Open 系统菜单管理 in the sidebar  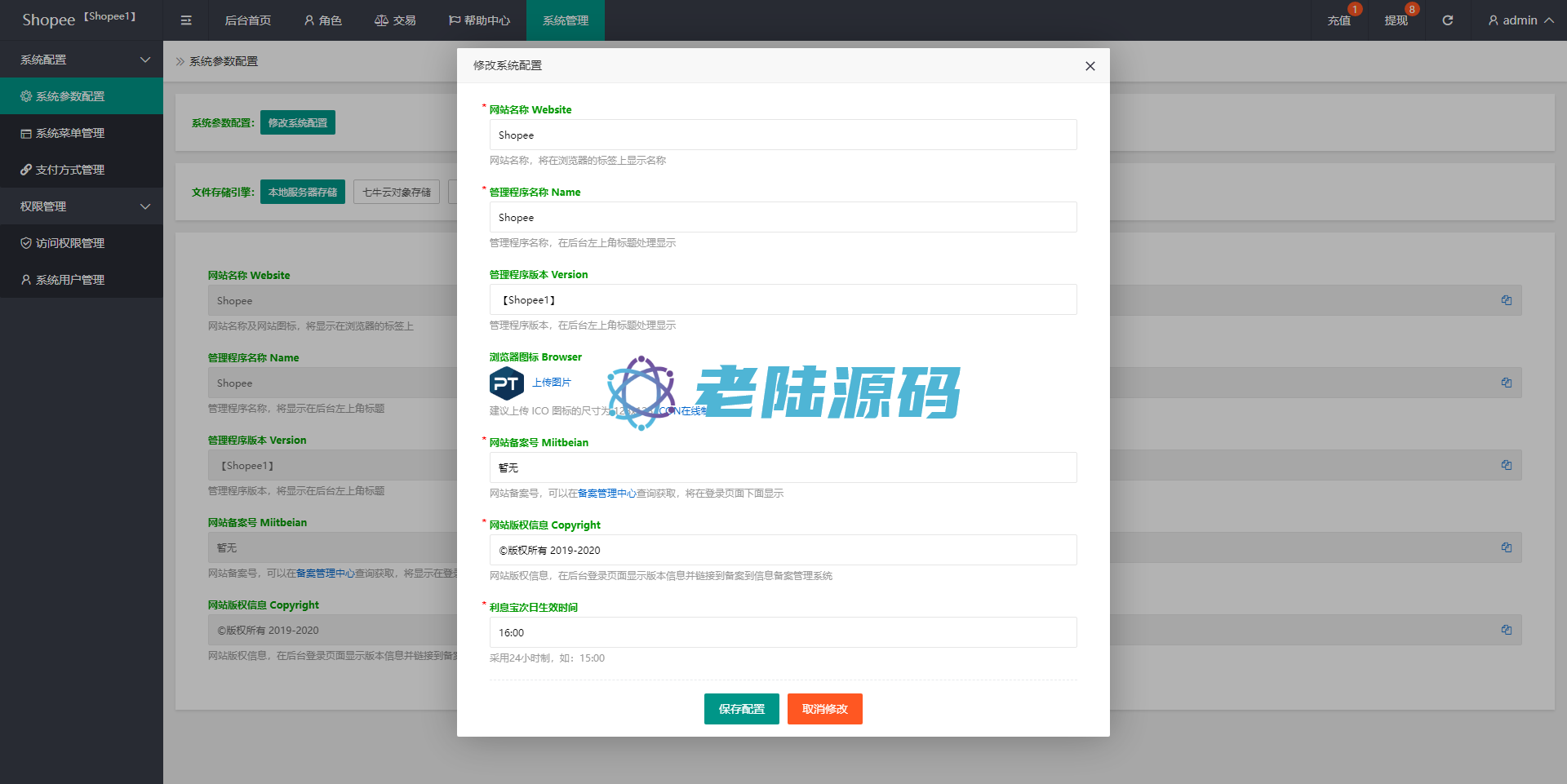click(x=82, y=133)
